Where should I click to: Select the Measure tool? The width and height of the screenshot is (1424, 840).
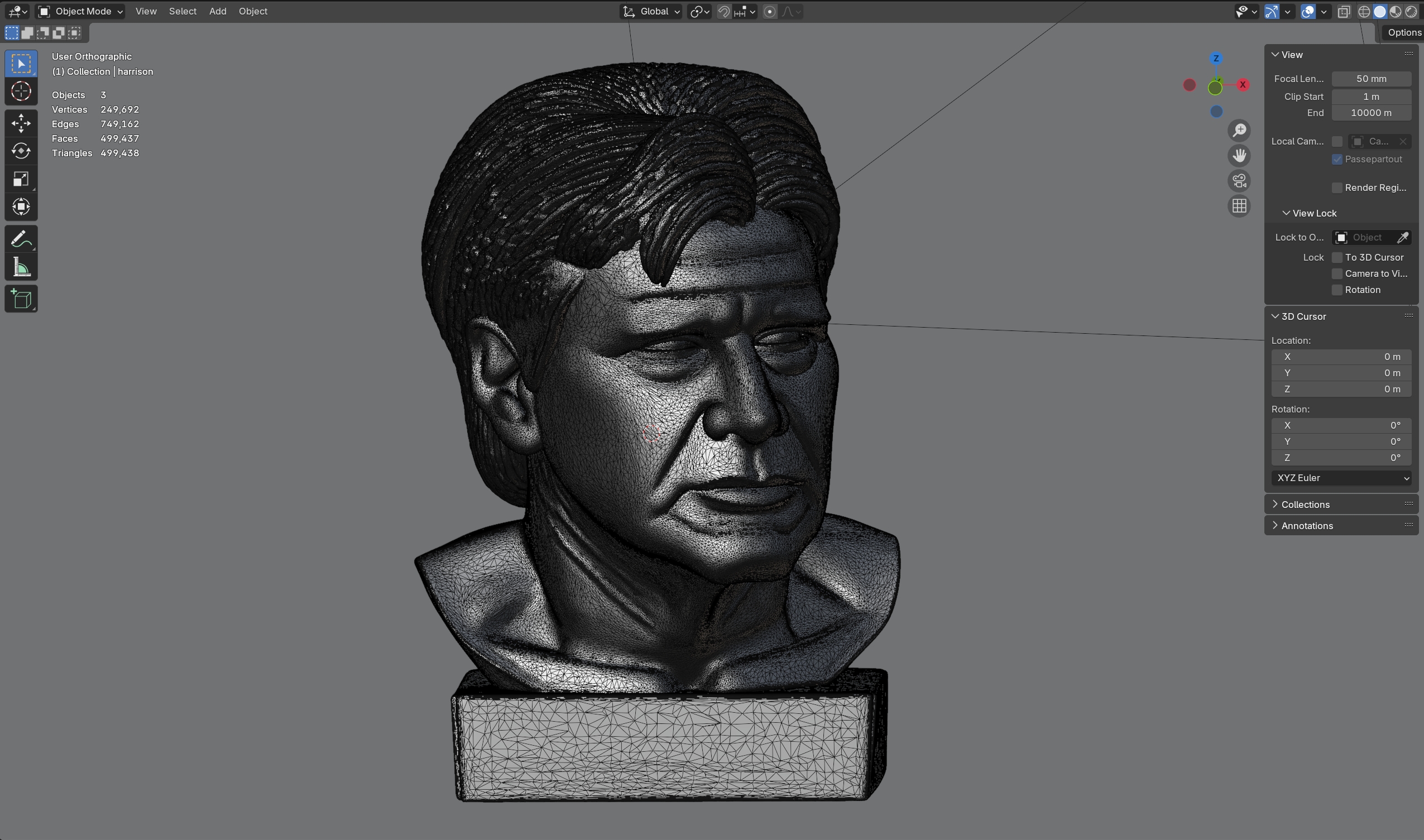pos(21,267)
